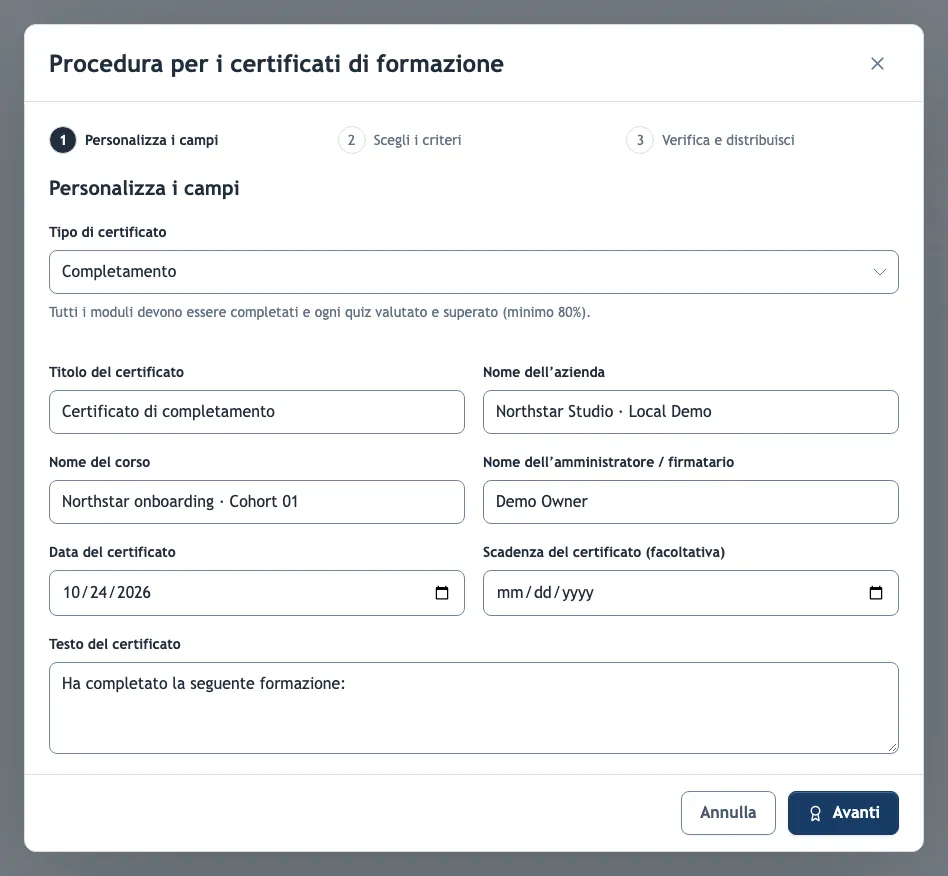The width and height of the screenshot is (948, 876).
Task: Click the Avanti button
Action: tap(843, 813)
